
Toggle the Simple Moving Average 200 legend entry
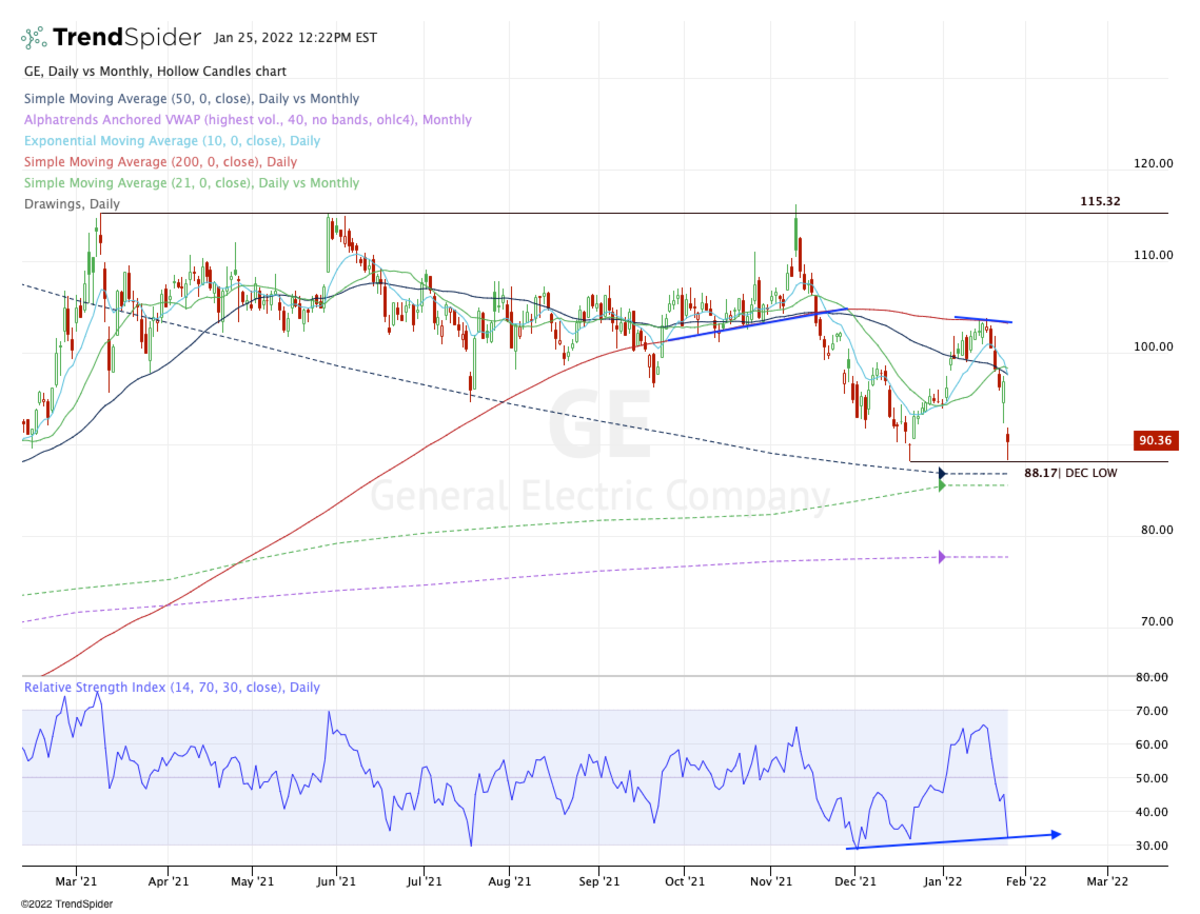click(159, 162)
